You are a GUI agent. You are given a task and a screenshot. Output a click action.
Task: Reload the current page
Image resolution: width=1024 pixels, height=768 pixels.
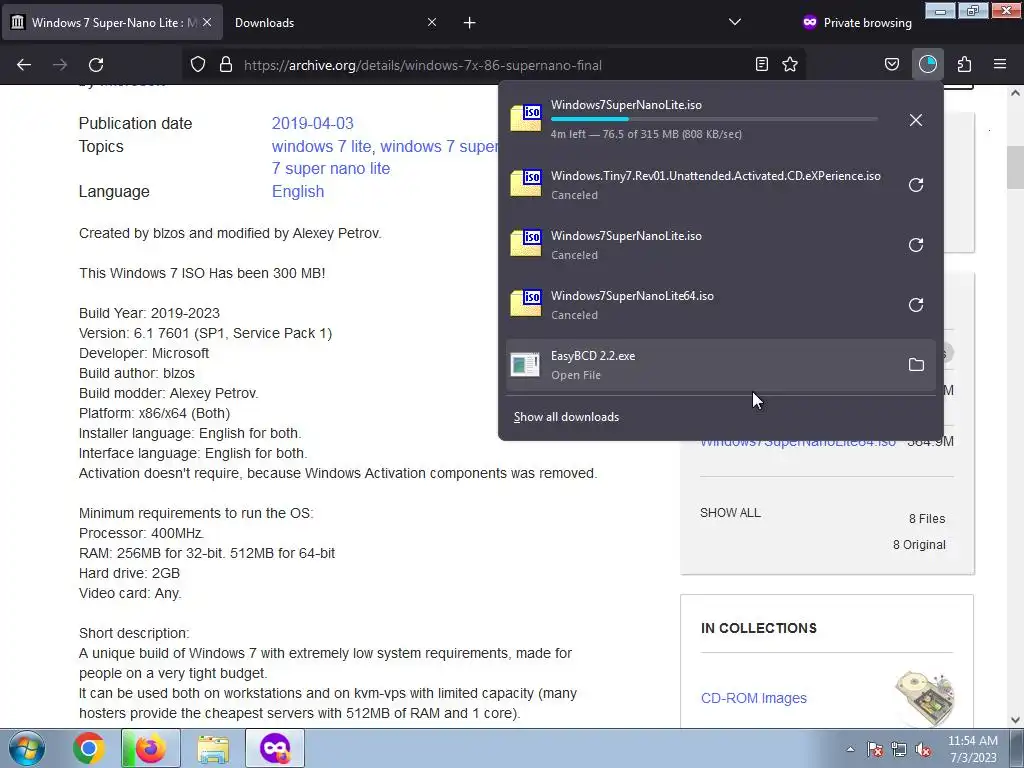tap(96, 65)
